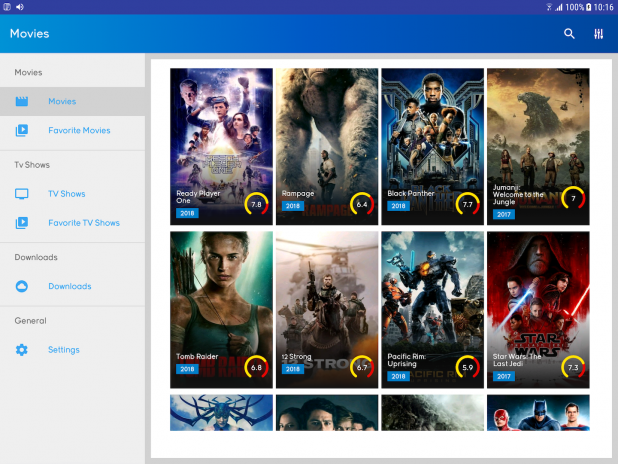Image resolution: width=618 pixels, height=464 pixels.
Task: Open the Rampage movie poster
Action: point(327,146)
